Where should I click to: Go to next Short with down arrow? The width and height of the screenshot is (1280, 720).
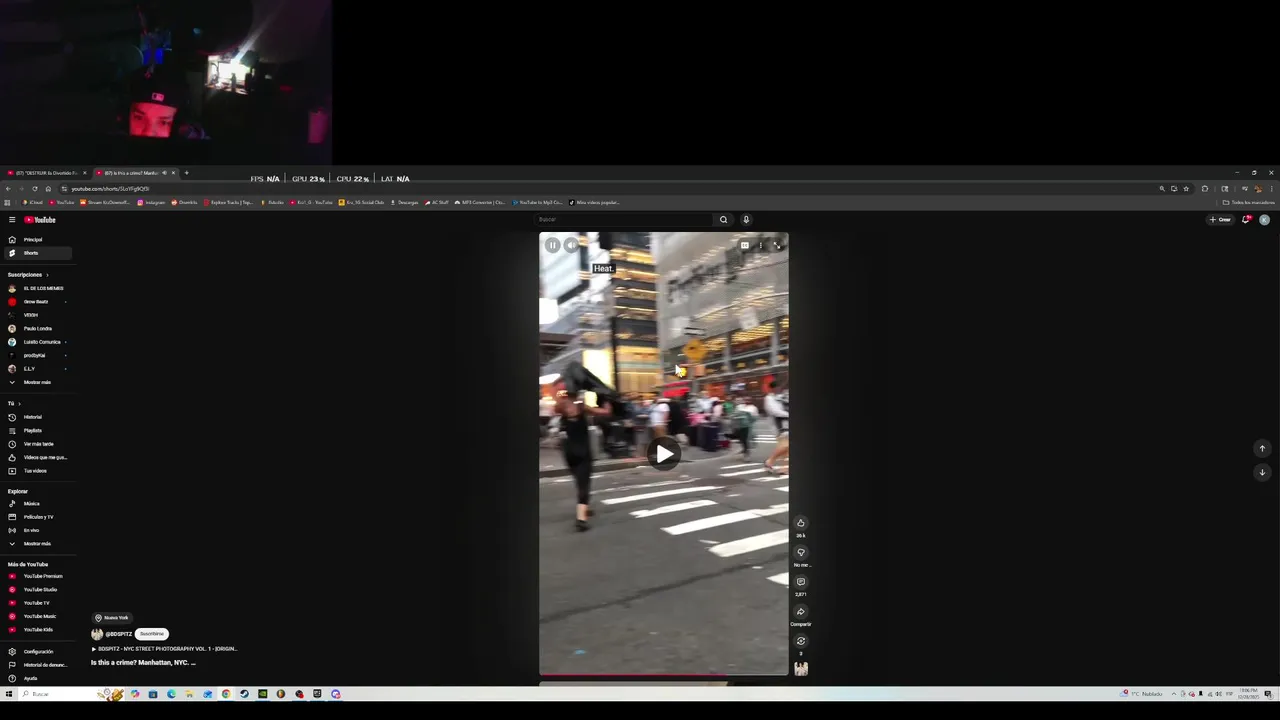click(x=1262, y=473)
